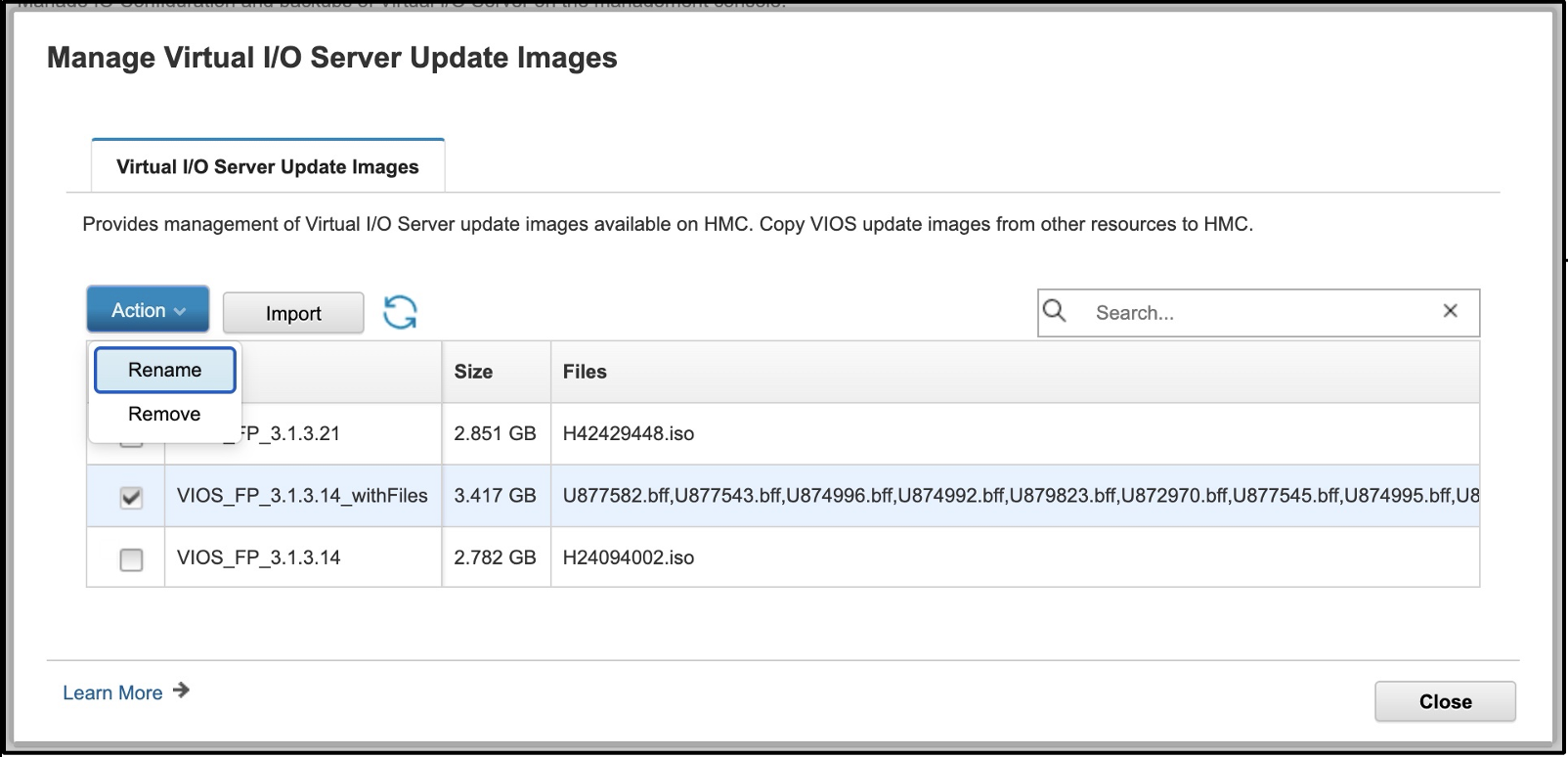1568x757 pixels.
Task: Select Rename from the Action menu
Action: (x=164, y=371)
